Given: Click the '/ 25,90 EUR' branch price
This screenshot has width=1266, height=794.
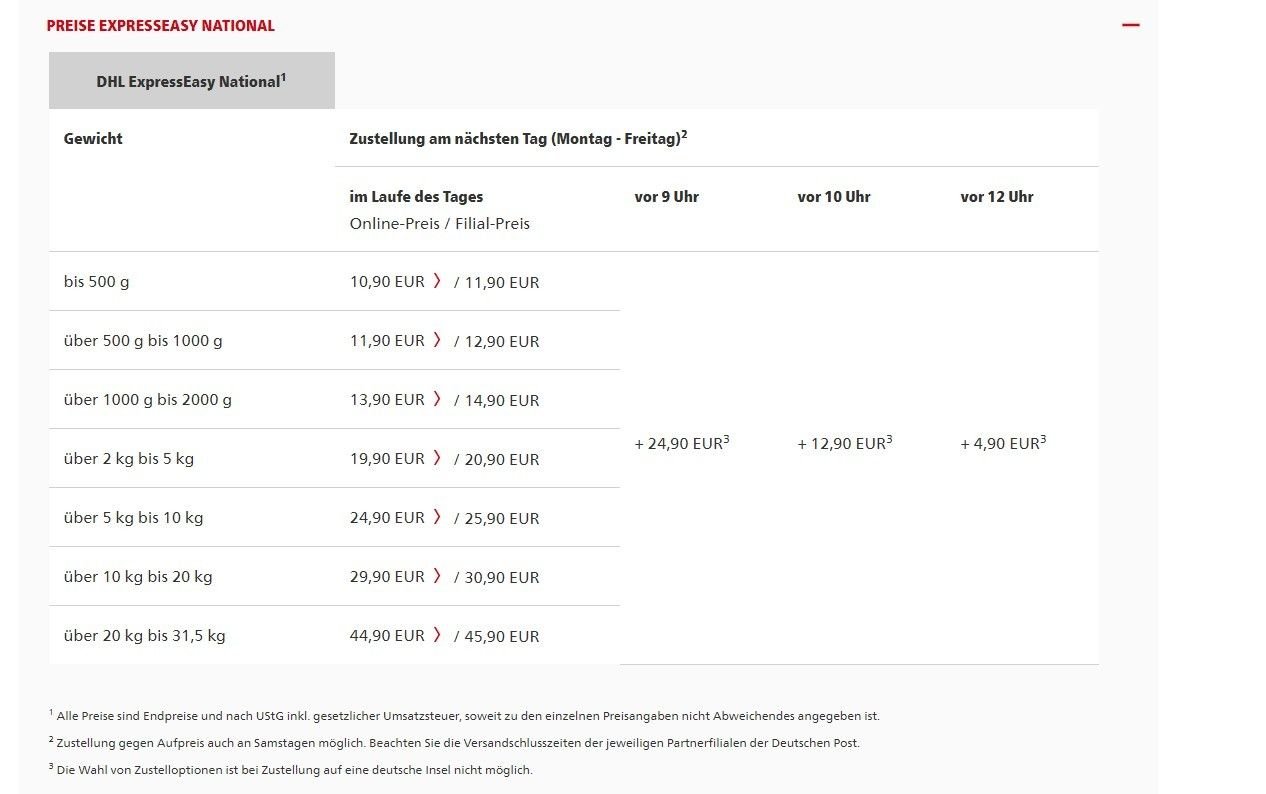Looking at the screenshot, I should [x=496, y=519].
